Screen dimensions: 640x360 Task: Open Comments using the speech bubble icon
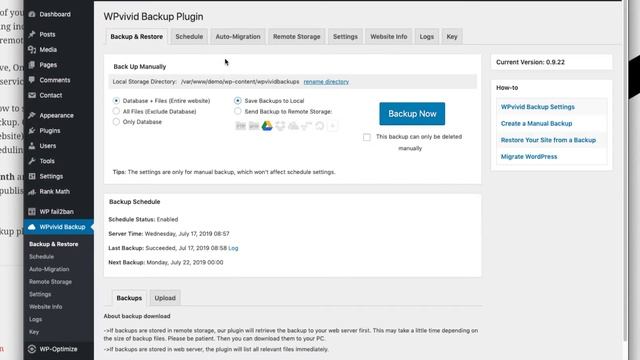pos(32,80)
